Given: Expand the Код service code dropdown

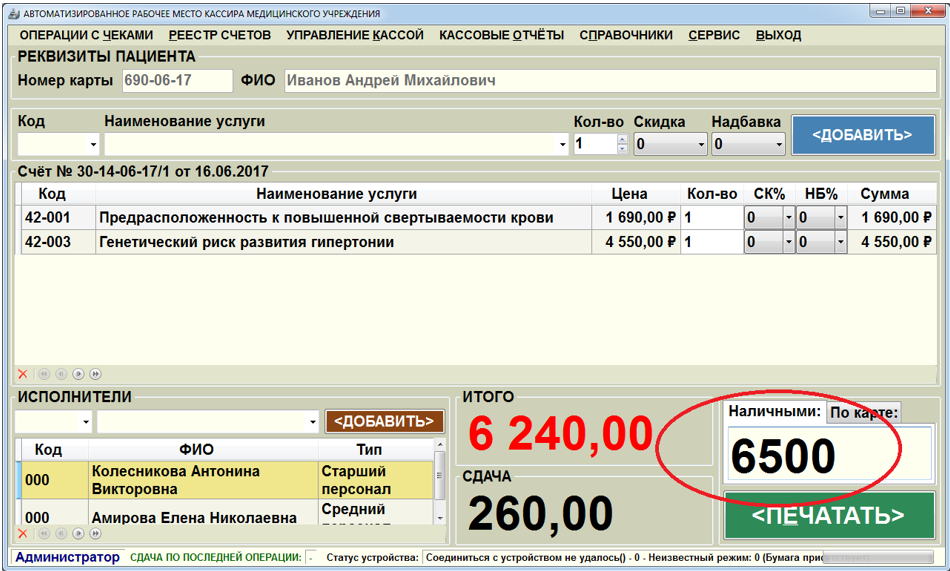Looking at the screenshot, I should pyautogui.click(x=93, y=144).
